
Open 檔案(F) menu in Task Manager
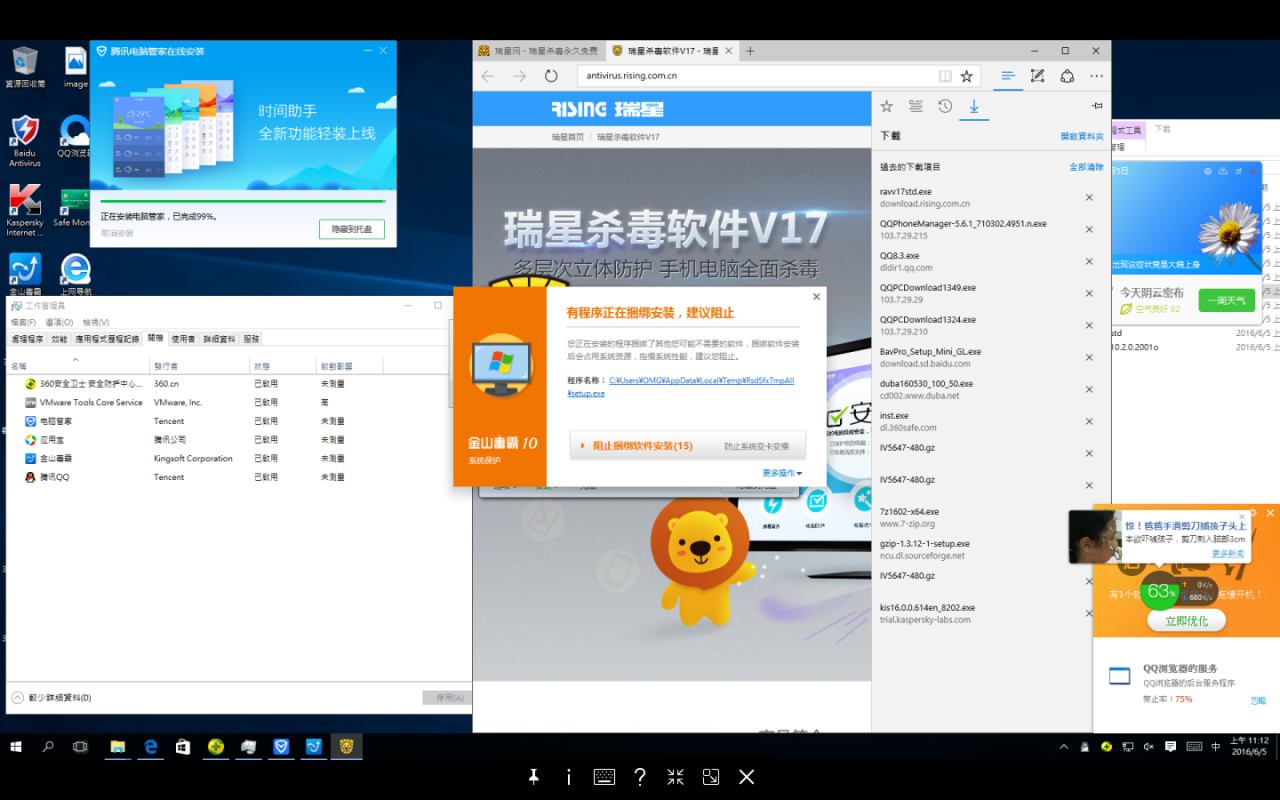click(23, 322)
